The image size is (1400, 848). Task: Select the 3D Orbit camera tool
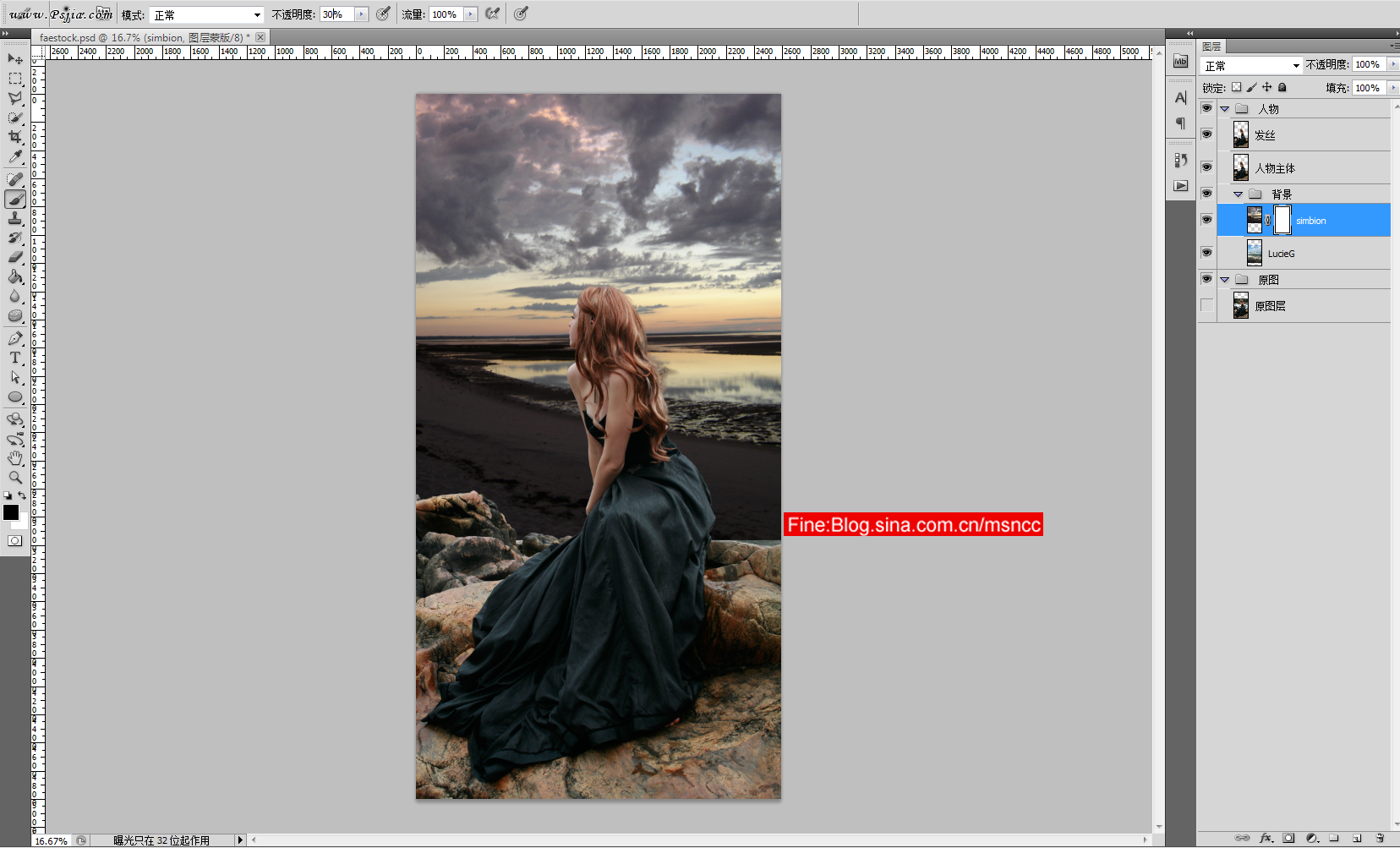15,439
